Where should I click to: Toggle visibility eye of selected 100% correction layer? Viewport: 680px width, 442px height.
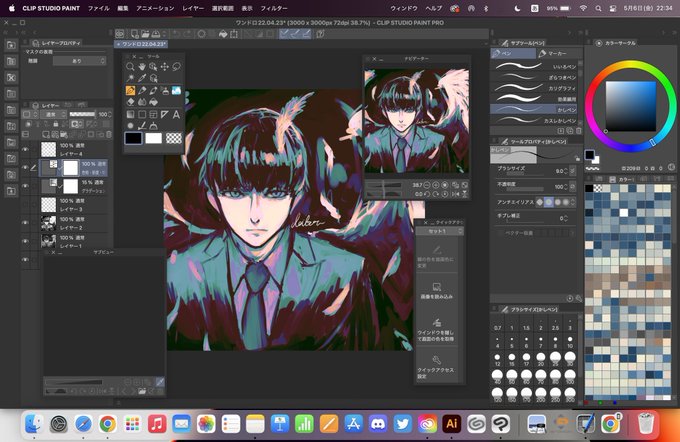[25, 167]
